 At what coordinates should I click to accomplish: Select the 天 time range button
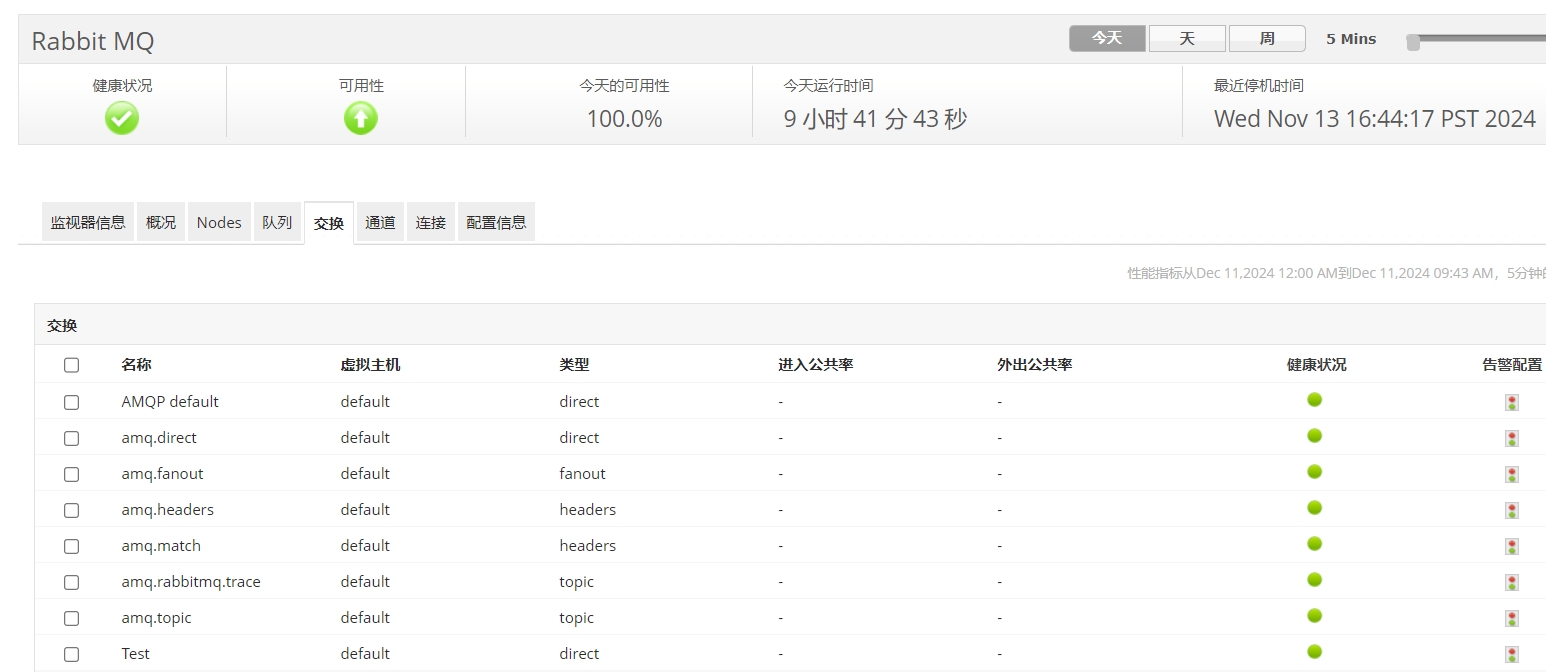pyautogui.click(x=1187, y=38)
